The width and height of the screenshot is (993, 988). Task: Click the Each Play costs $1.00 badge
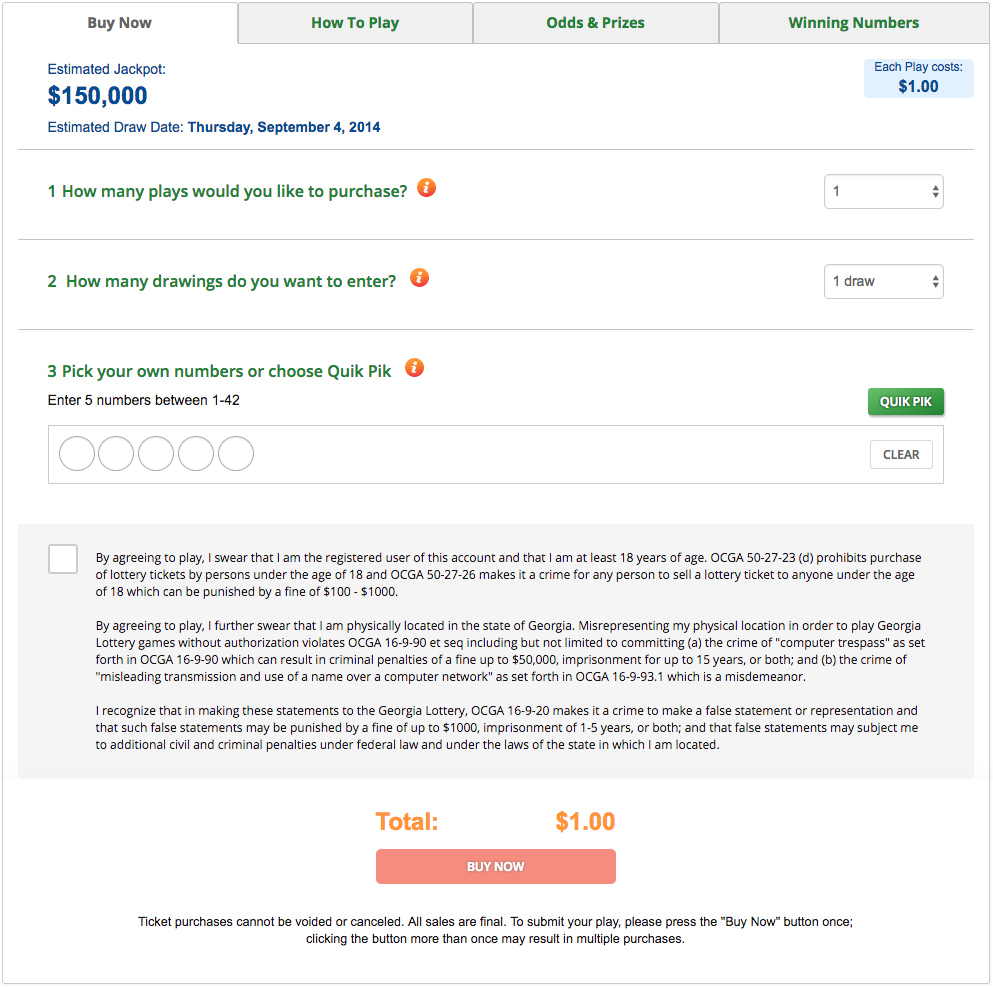(918, 78)
